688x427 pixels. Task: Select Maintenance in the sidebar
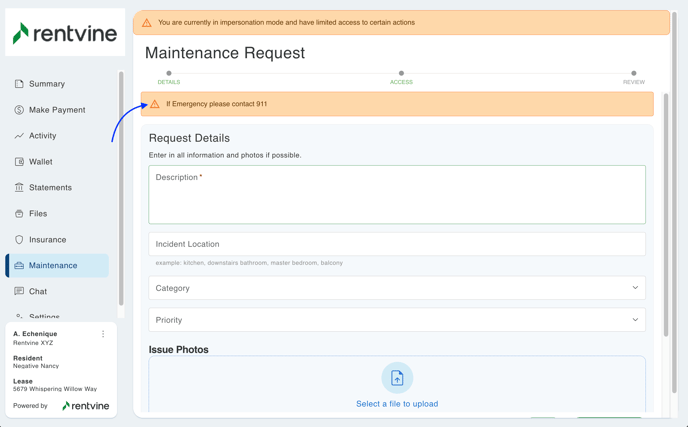coord(53,266)
